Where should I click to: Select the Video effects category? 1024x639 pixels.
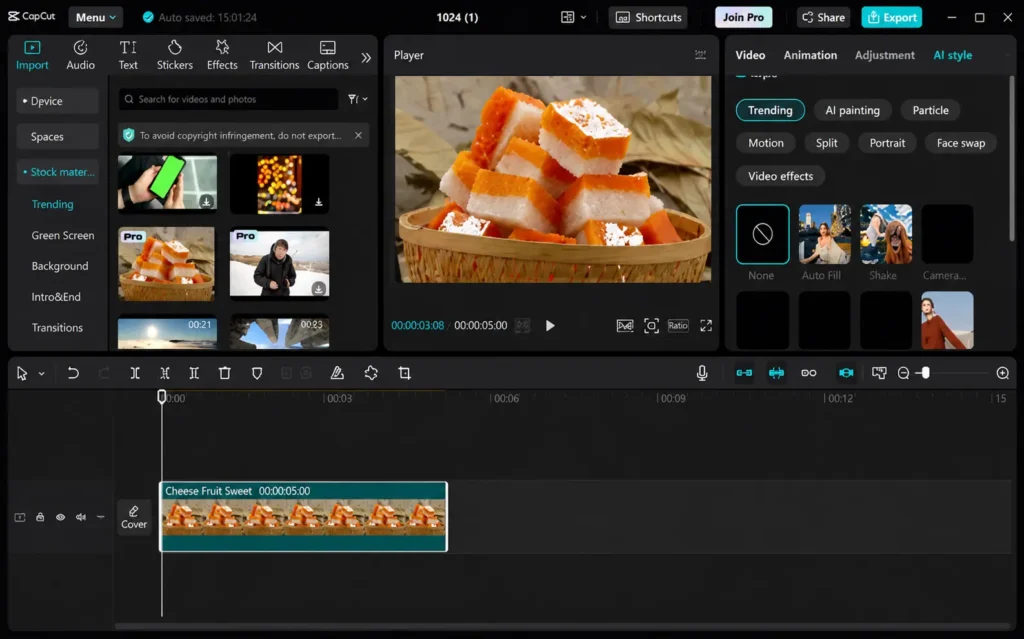pos(780,176)
